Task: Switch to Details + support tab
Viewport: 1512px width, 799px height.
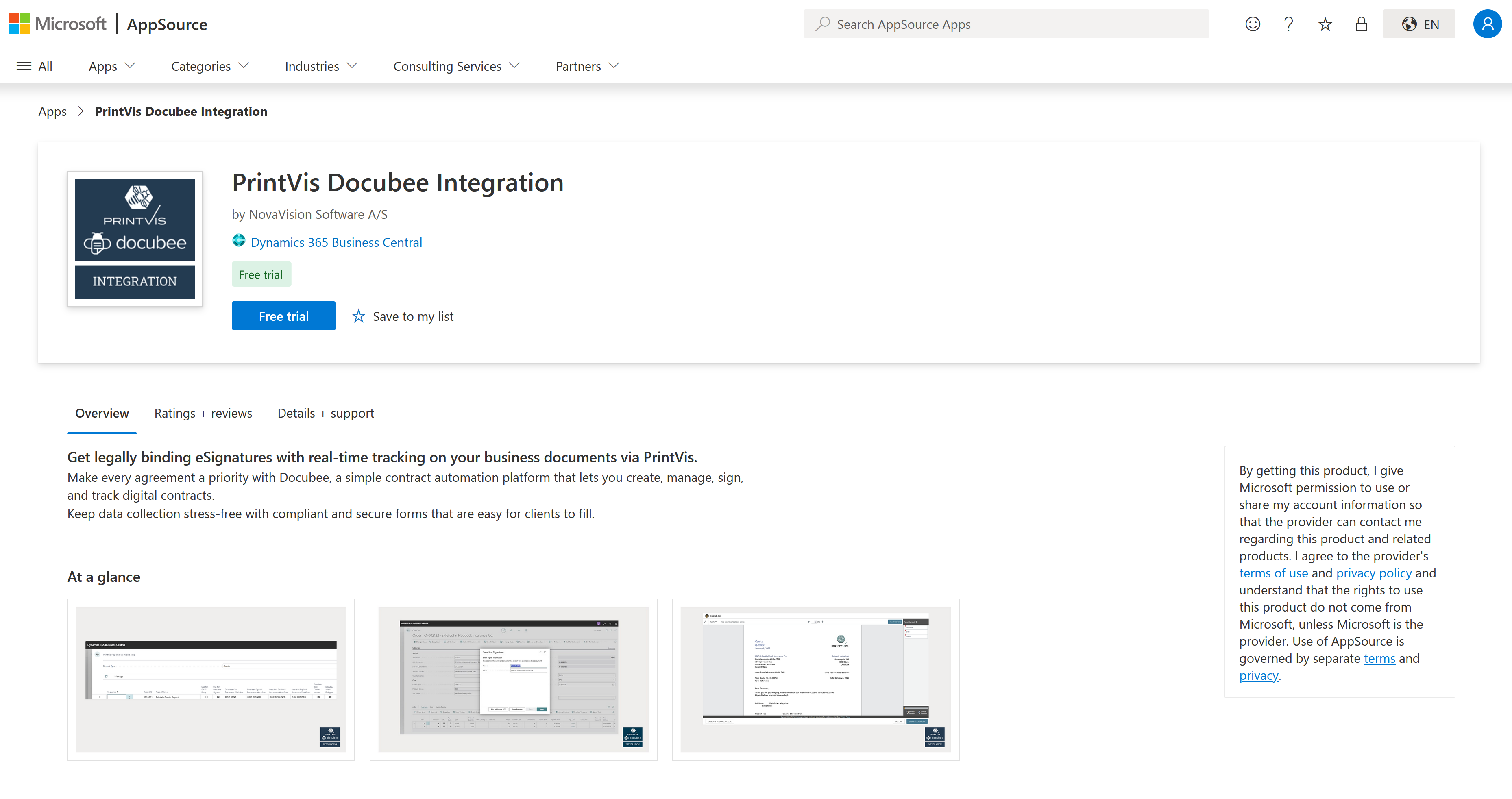Action: pyautogui.click(x=326, y=413)
